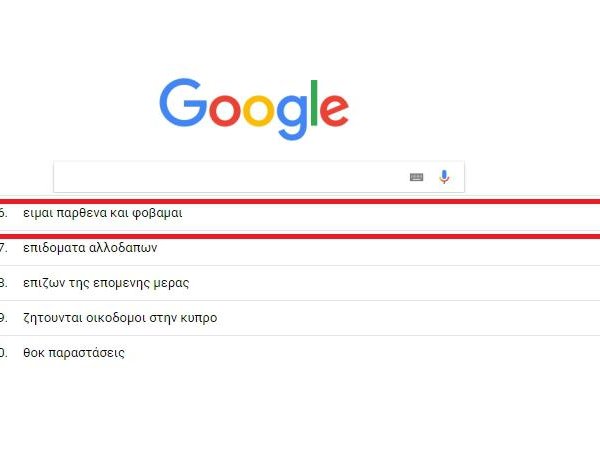The height and width of the screenshot is (450, 600).
Task: Select suggestion "επιδοματα αλλοδαπων"
Action: [90, 248]
